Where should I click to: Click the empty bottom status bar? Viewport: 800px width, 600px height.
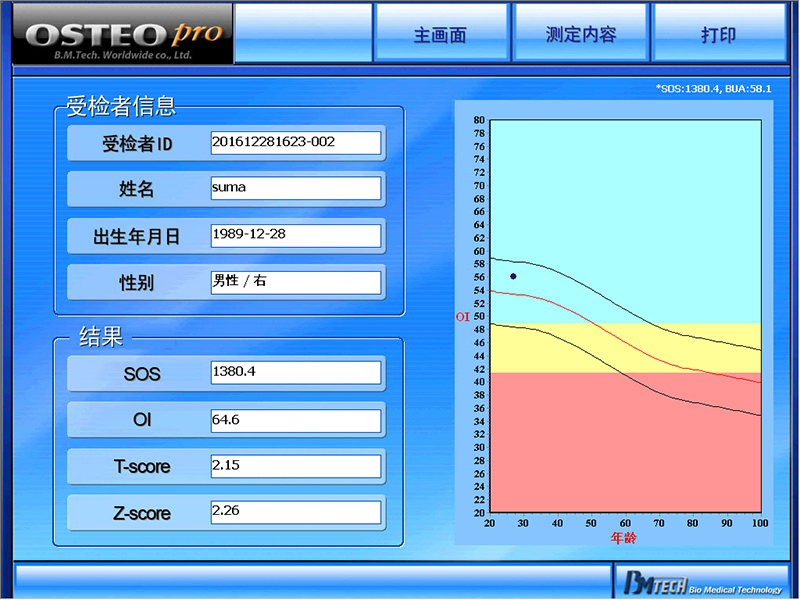[312, 580]
